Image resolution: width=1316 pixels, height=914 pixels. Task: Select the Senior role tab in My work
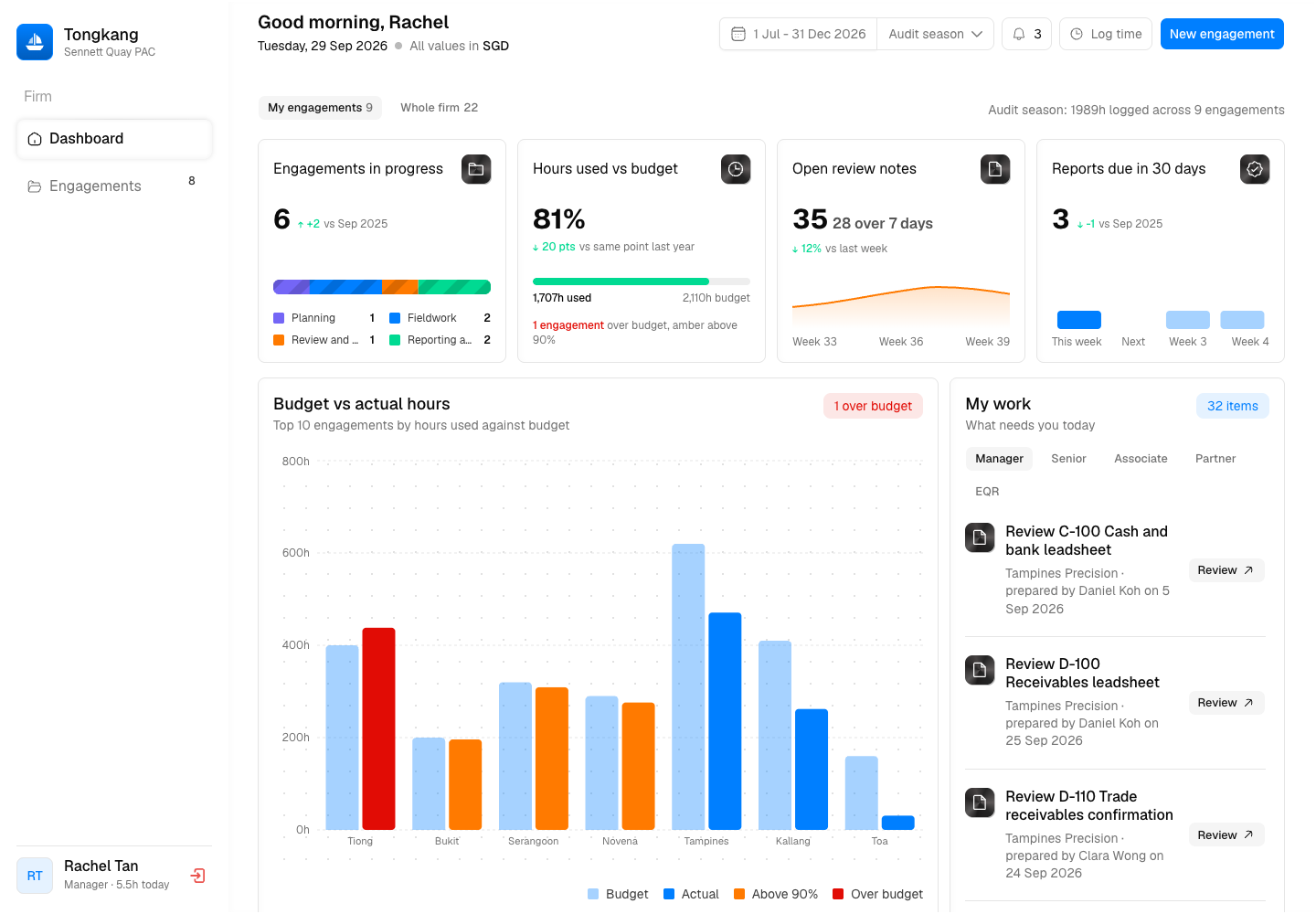(x=1068, y=459)
